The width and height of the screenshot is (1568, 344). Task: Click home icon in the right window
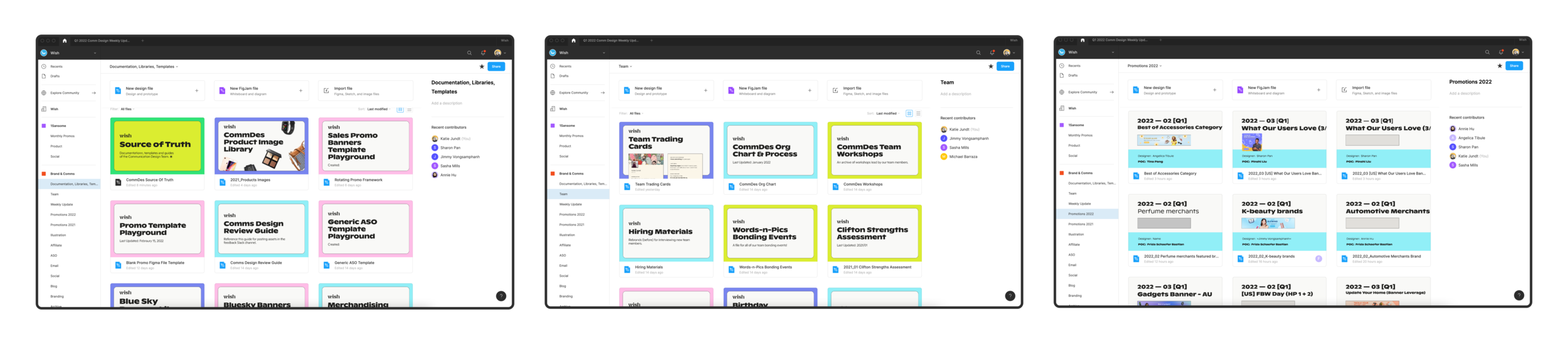1083,40
